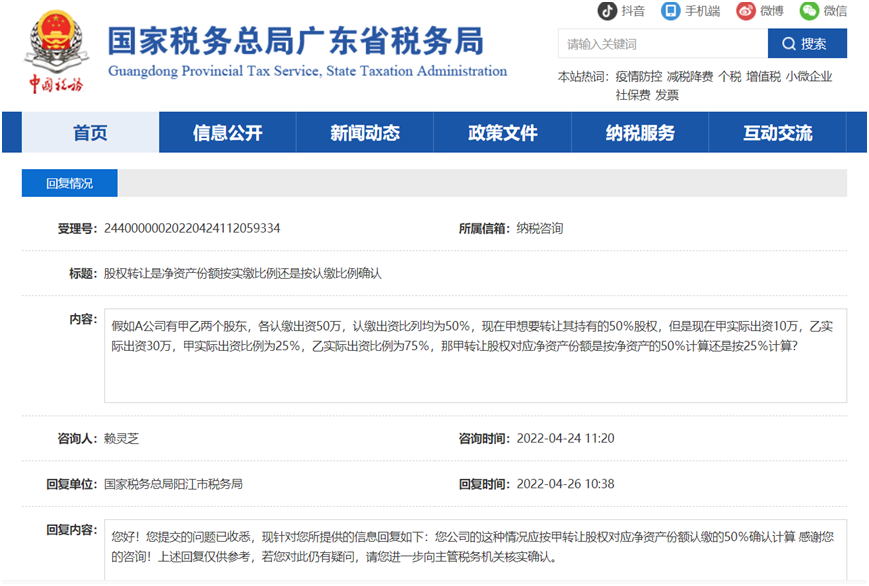Click the Weibo (微博) icon
869x586 pixels.
747,12
